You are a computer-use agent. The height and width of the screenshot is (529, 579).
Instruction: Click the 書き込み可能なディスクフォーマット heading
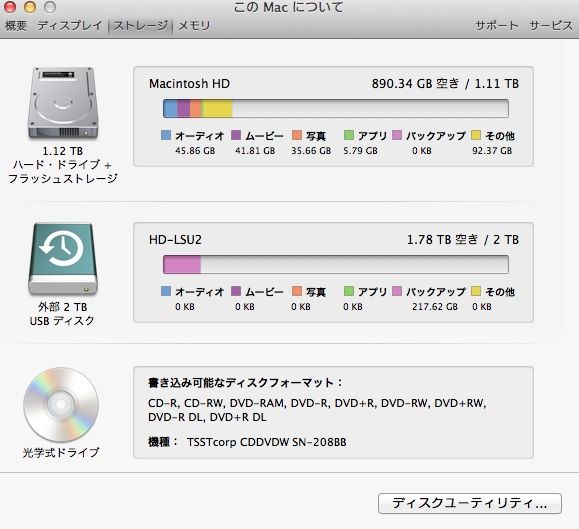[x=245, y=382]
